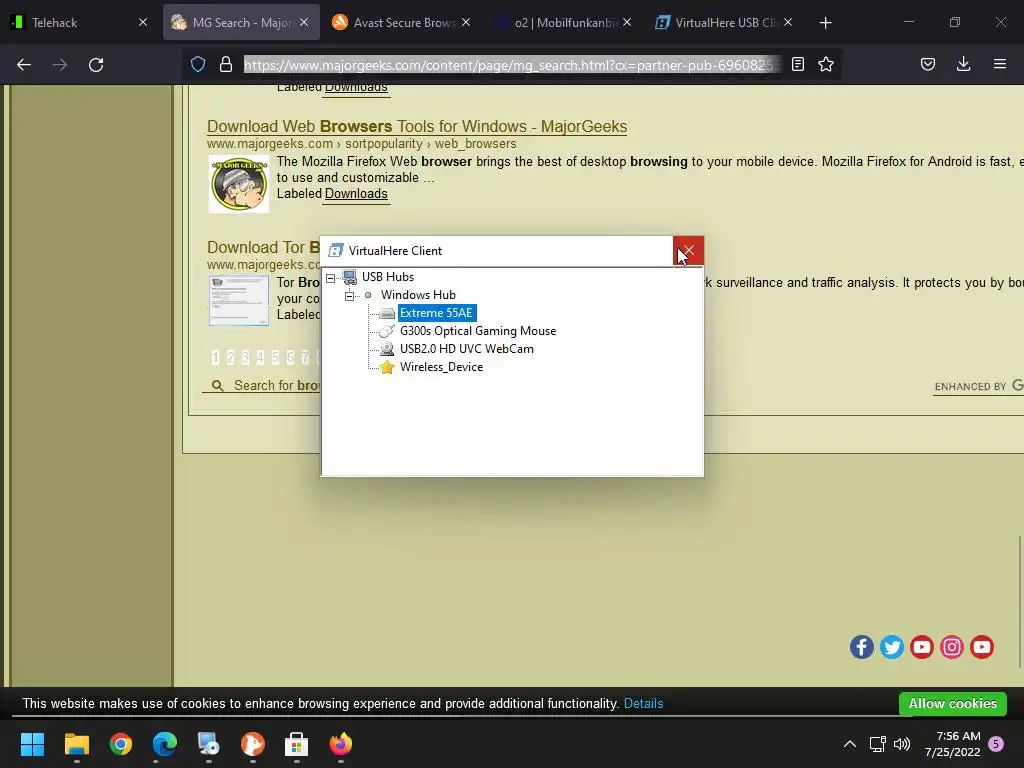Open cookie Details link
This screenshot has width=1024, height=768.
click(643, 704)
